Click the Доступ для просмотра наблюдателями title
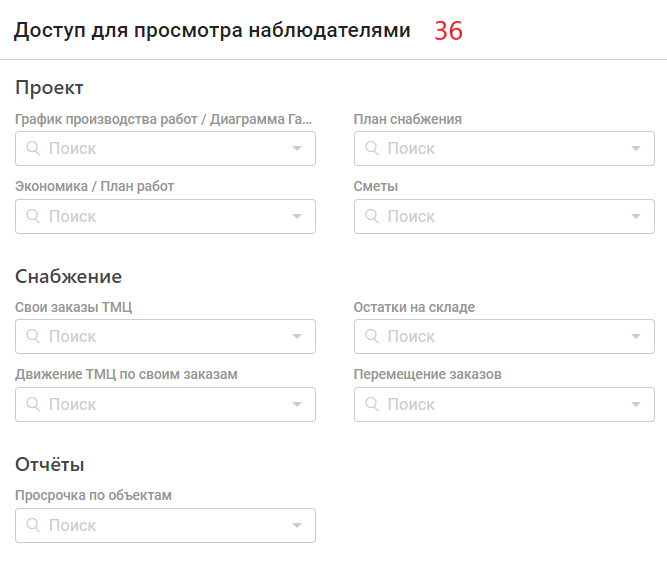The height and width of the screenshot is (572, 667). click(212, 31)
